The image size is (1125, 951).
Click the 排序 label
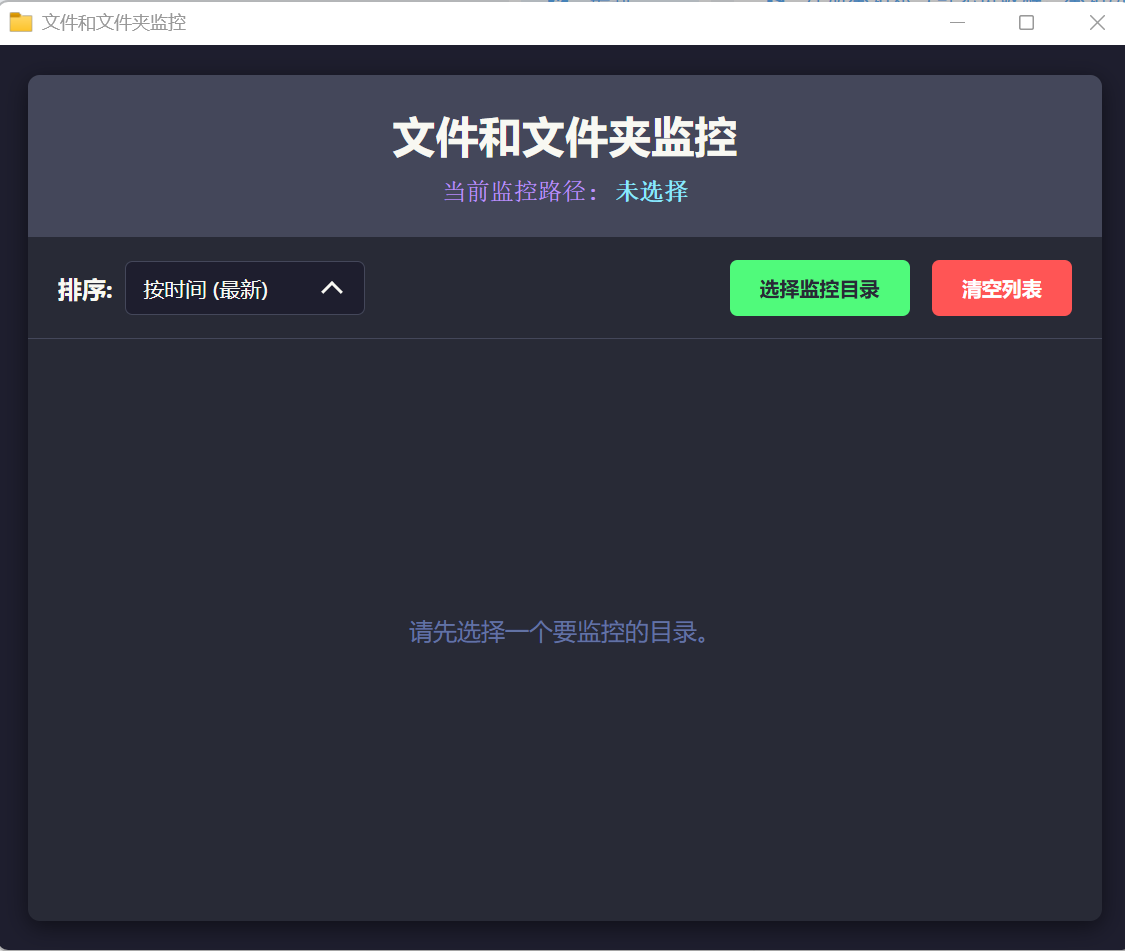click(85, 290)
